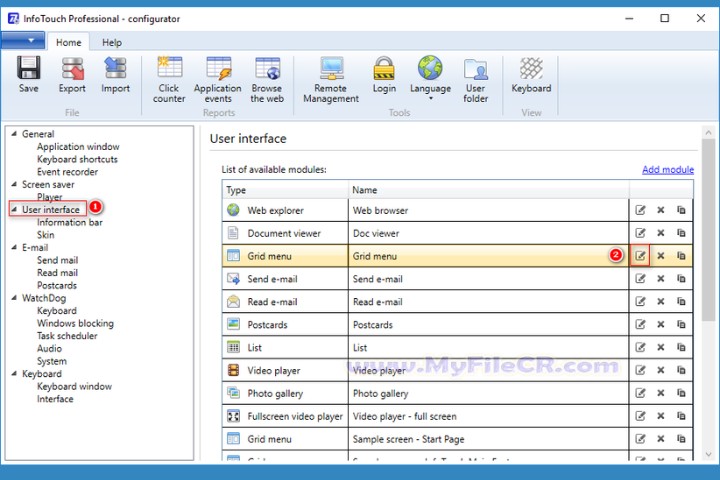The height and width of the screenshot is (480, 720).
Task: Select Windows blocking in tree
Action: pos(75,323)
